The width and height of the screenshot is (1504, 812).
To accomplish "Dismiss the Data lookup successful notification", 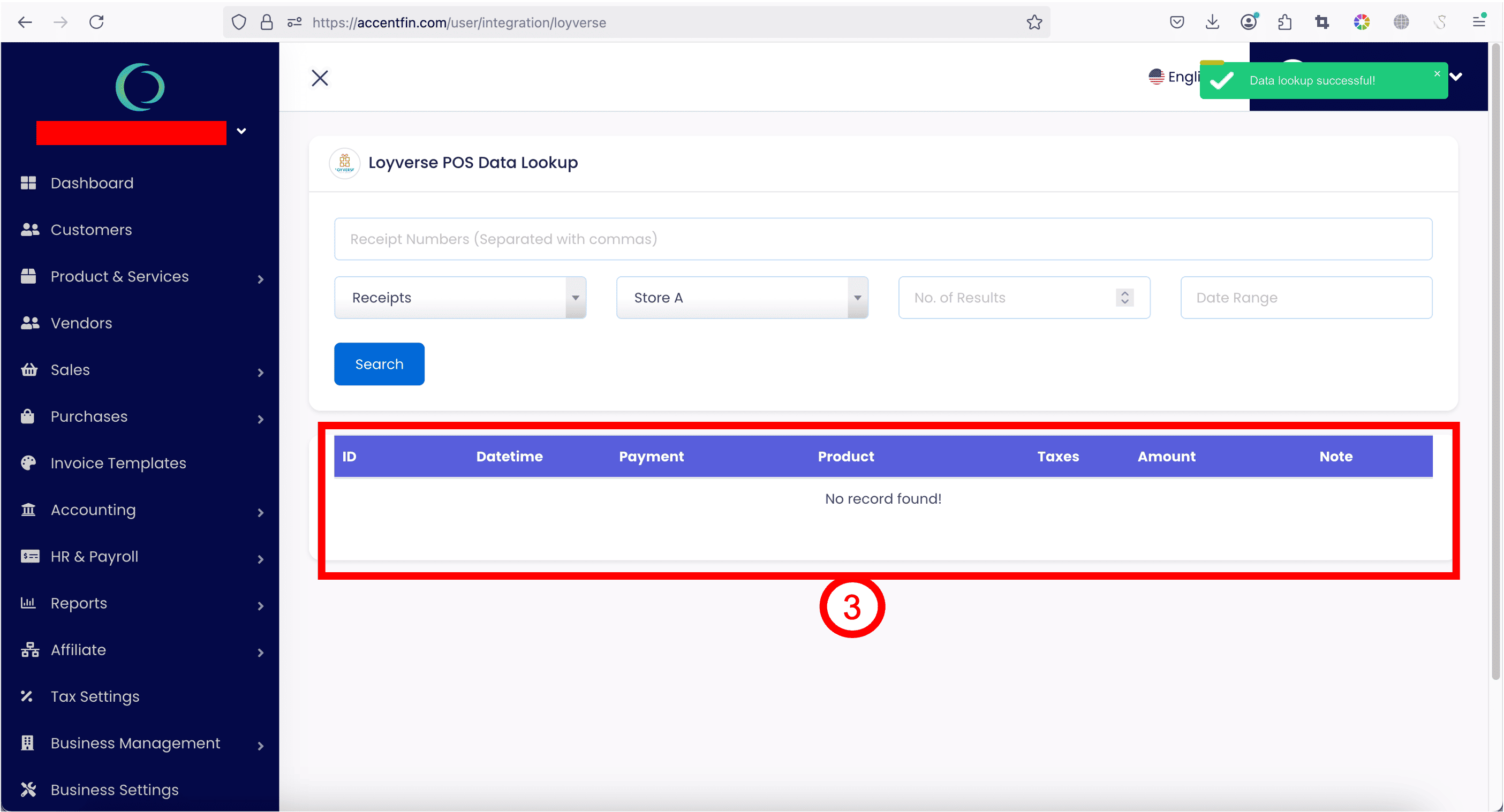I will (x=1437, y=73).
